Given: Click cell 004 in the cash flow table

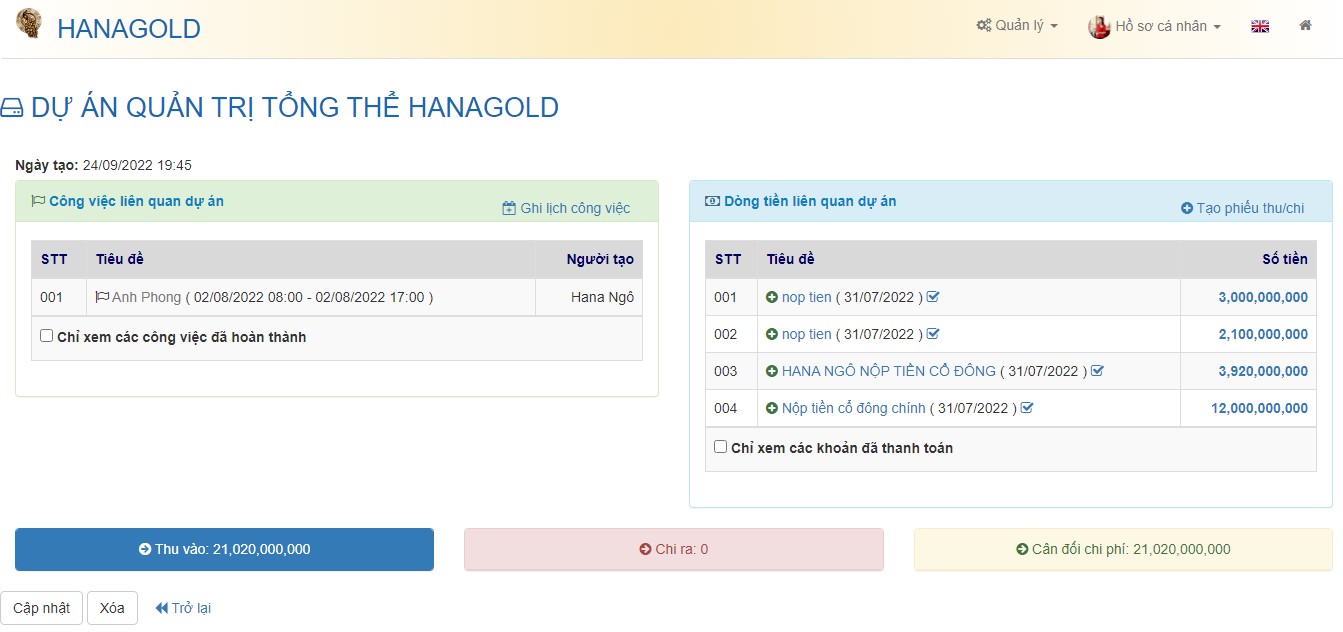Looking at the screenshot, I should (x=731, y=408).
